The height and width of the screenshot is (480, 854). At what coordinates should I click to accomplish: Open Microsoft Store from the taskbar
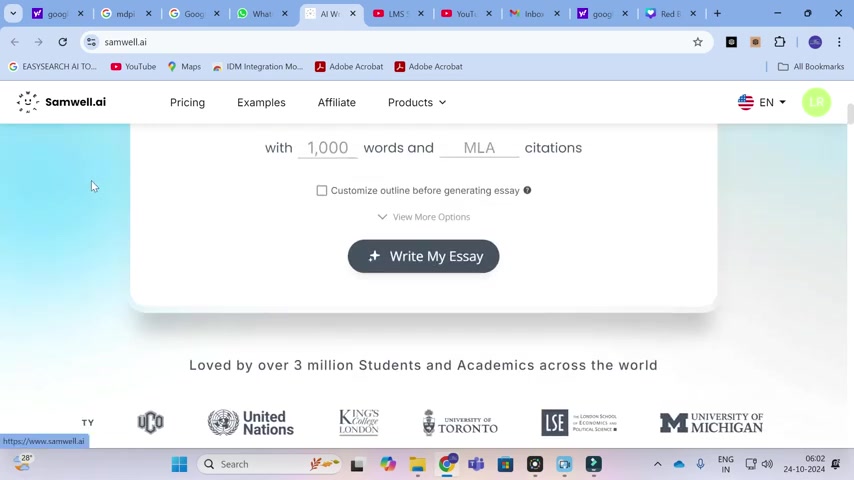505,464
